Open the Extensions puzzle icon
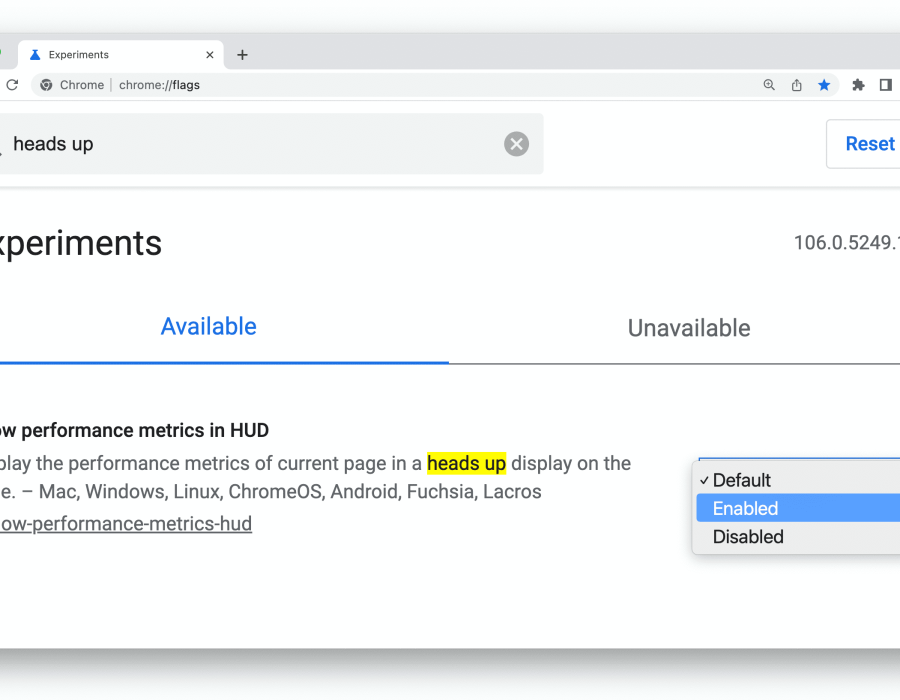 coord(858,85)
